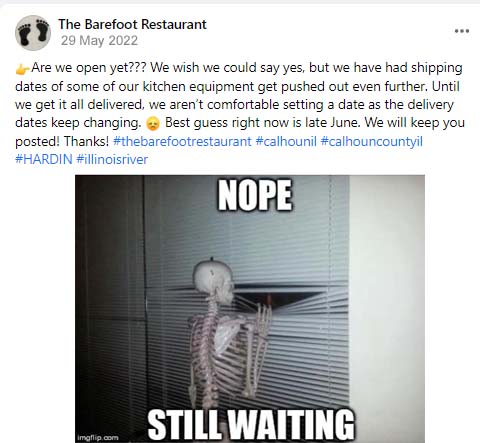This screenshot has height=443, width=480.
Task: Follow the #thebarefootrestaurant hashtag
Action: pos(182,141)
